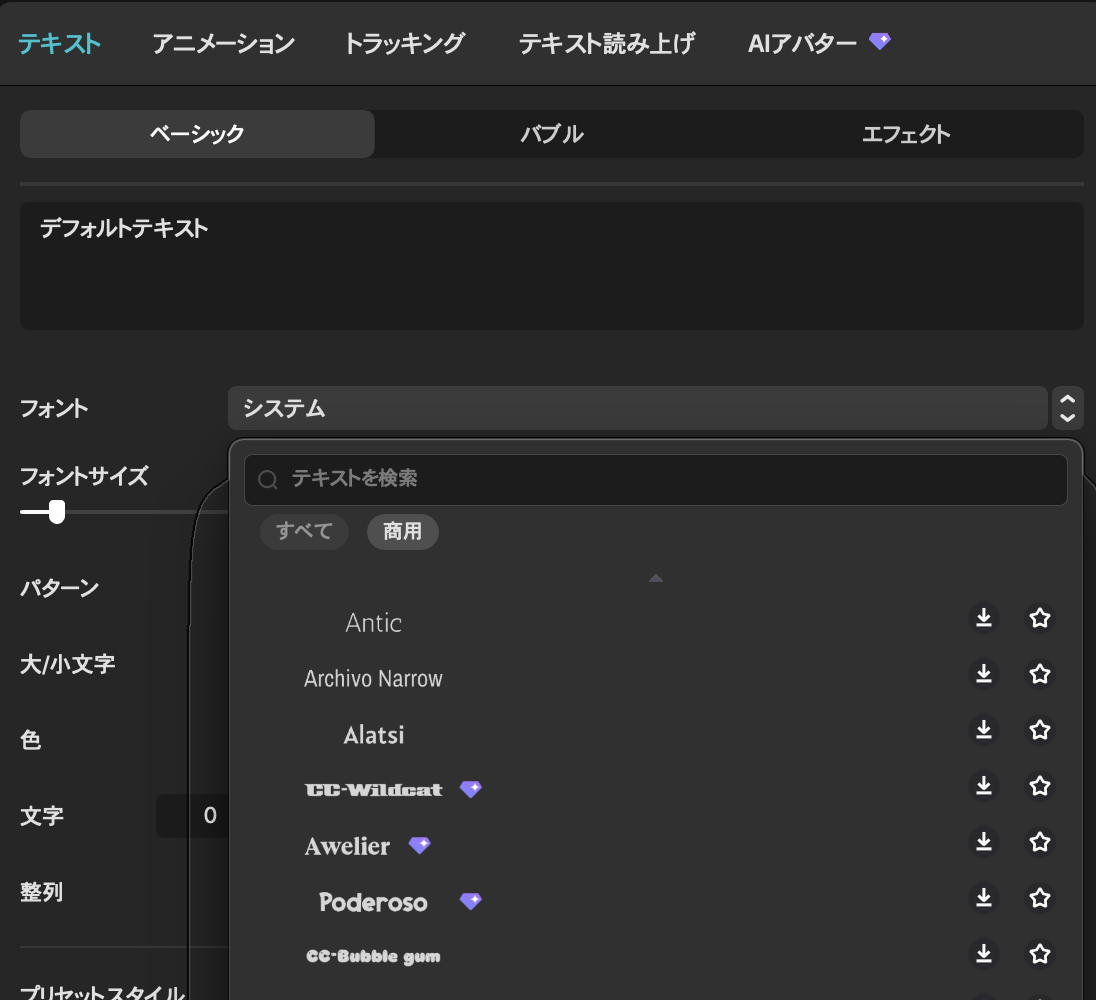Viewport: 1096px width, 1000px height.
Task: Star the Awelier font
Action: 1039,841
